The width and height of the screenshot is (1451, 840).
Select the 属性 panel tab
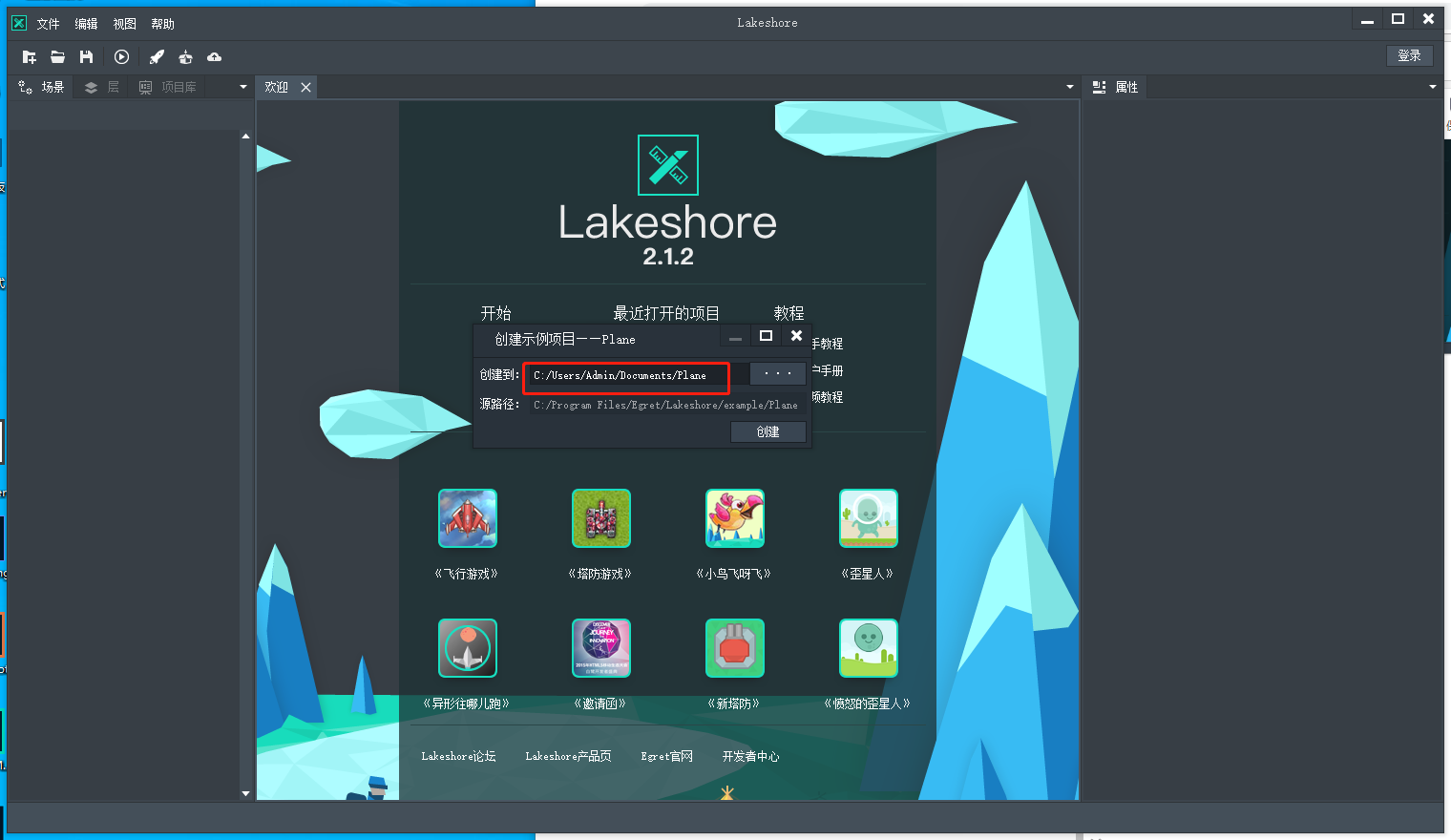1115,87
